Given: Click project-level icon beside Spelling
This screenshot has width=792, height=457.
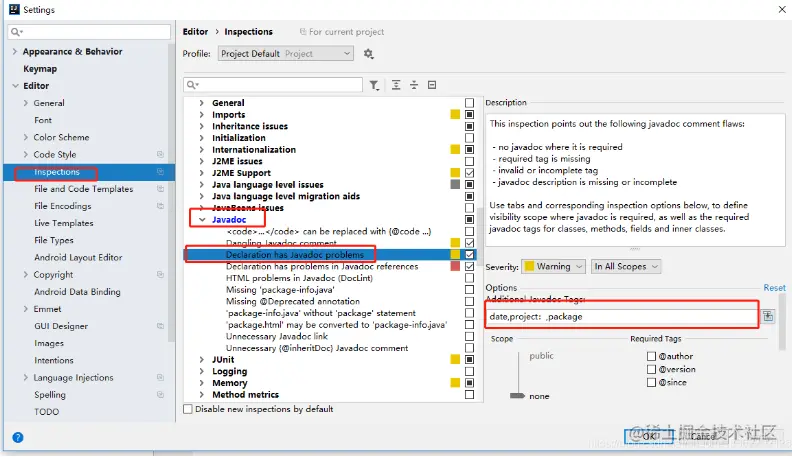Looking at the screenshot, I should click(x=160, y=395).
